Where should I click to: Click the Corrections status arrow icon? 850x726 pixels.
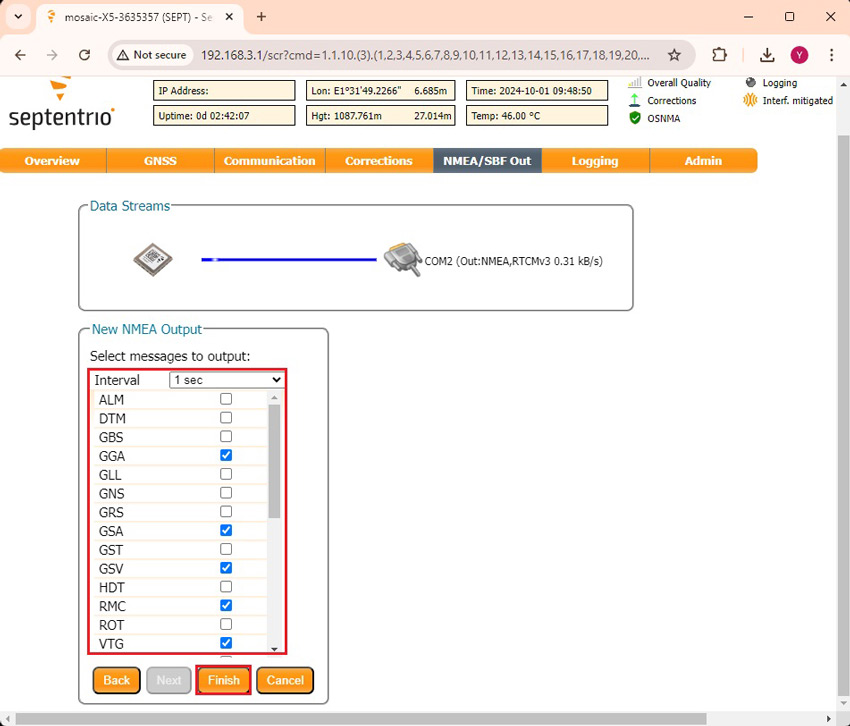tap(634, 100)
